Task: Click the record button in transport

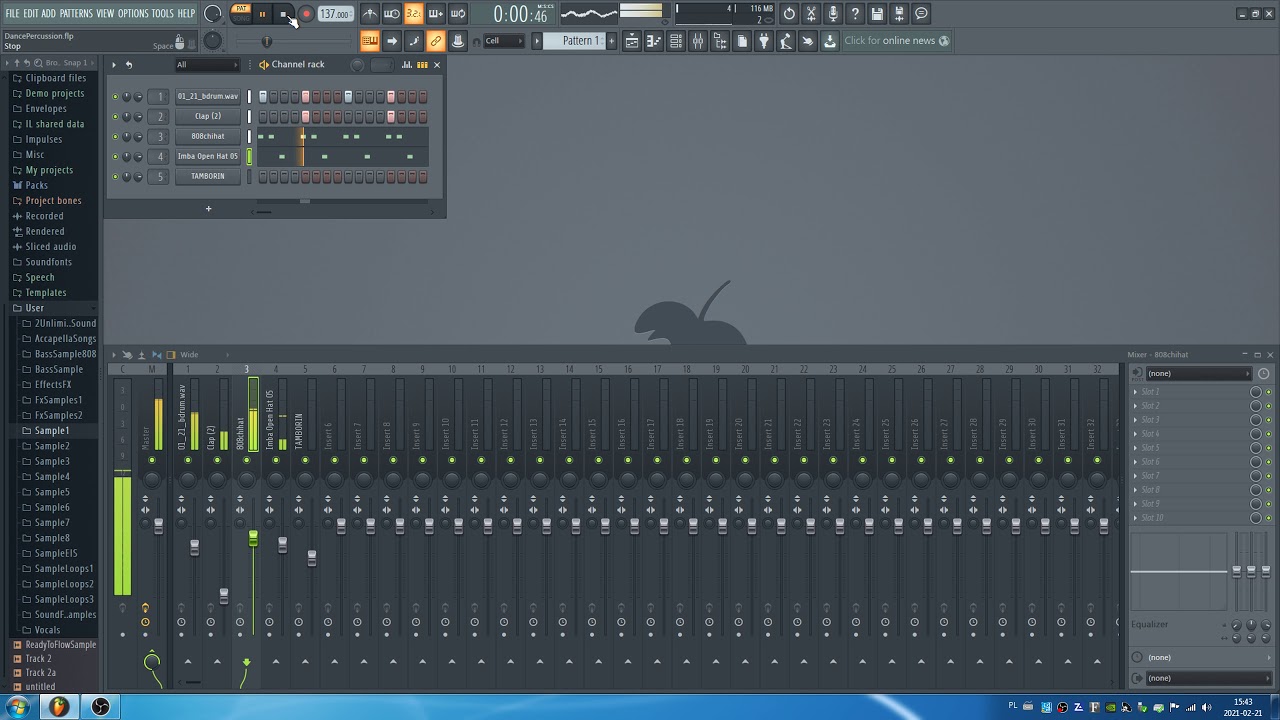Action: [306, 14]
